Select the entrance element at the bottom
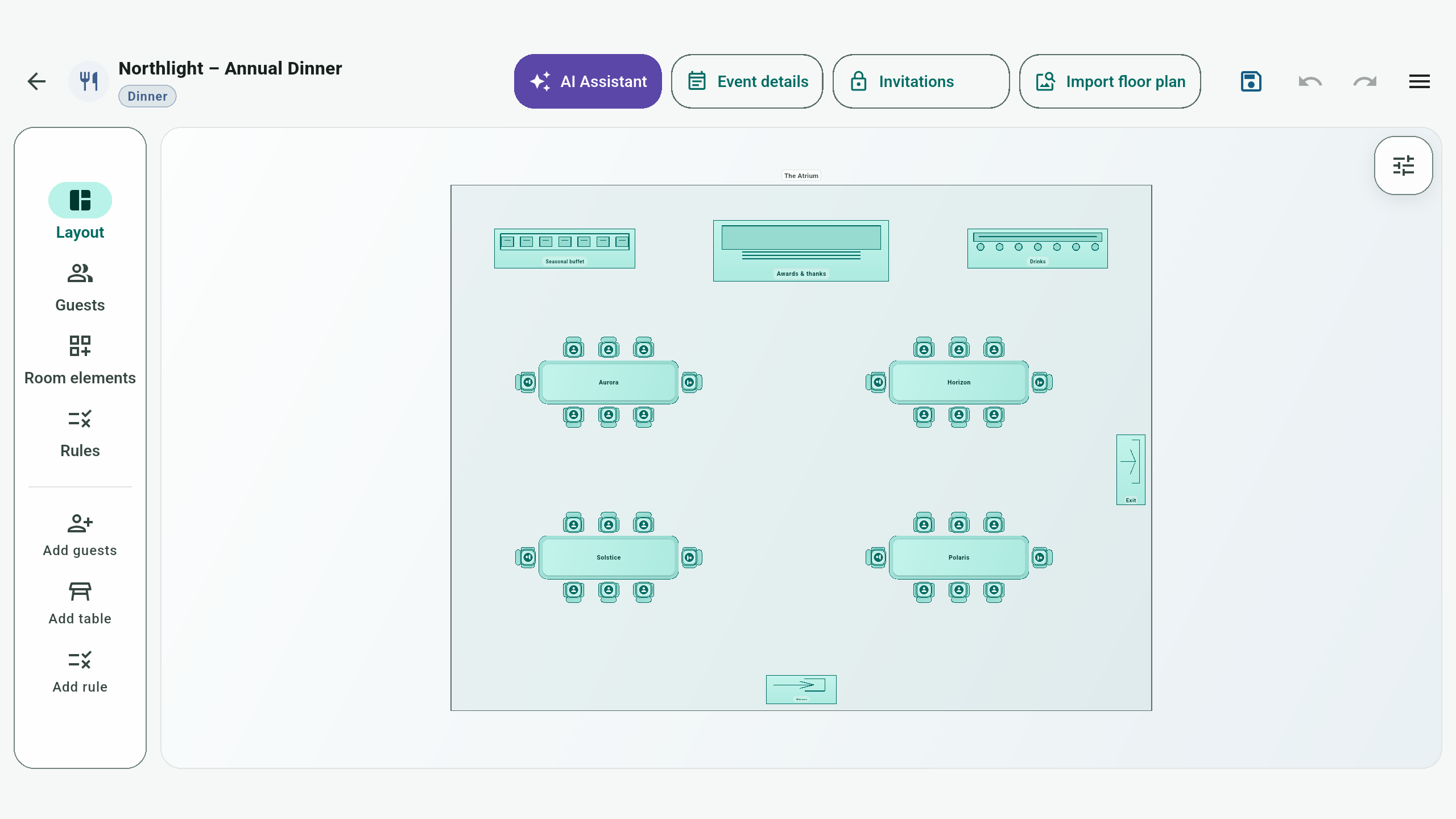This screenshot has width=1456, height=819. point(801,689)
